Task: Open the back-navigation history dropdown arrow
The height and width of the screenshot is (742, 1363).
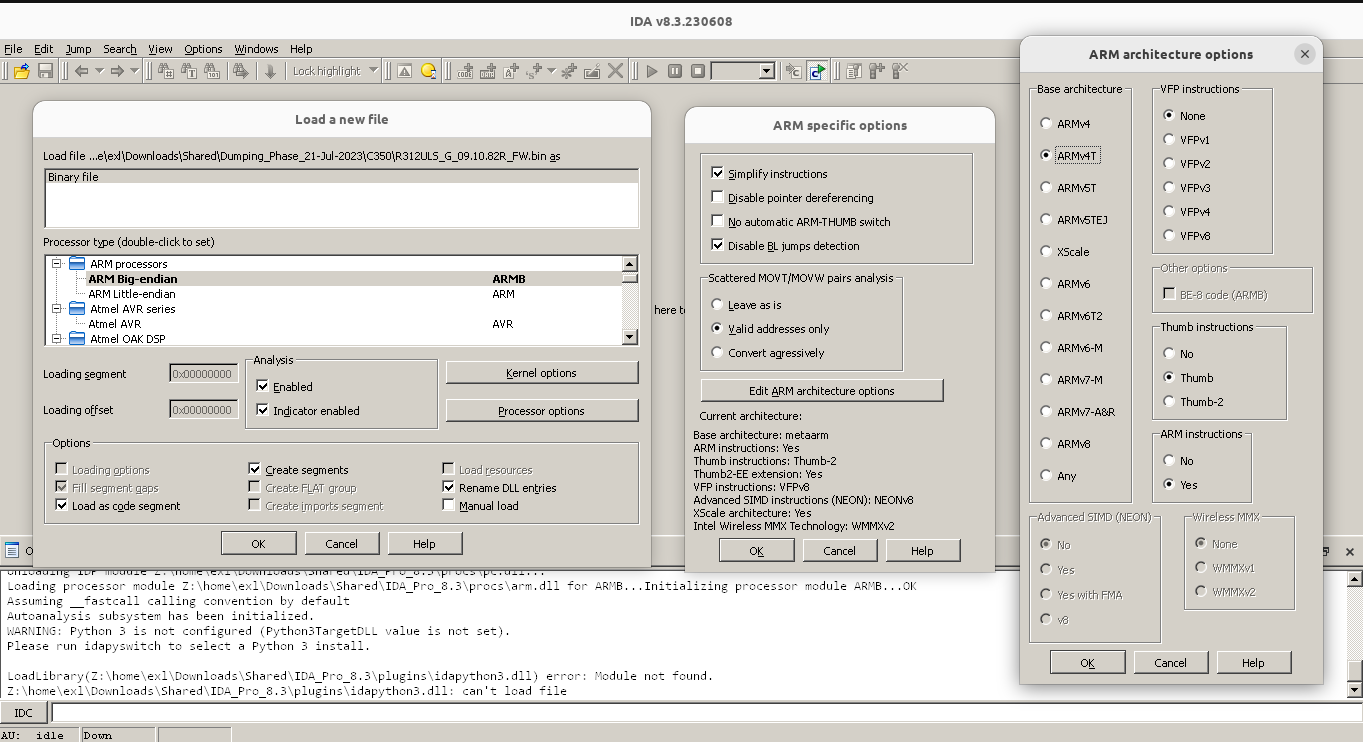Action: point(99,71)
